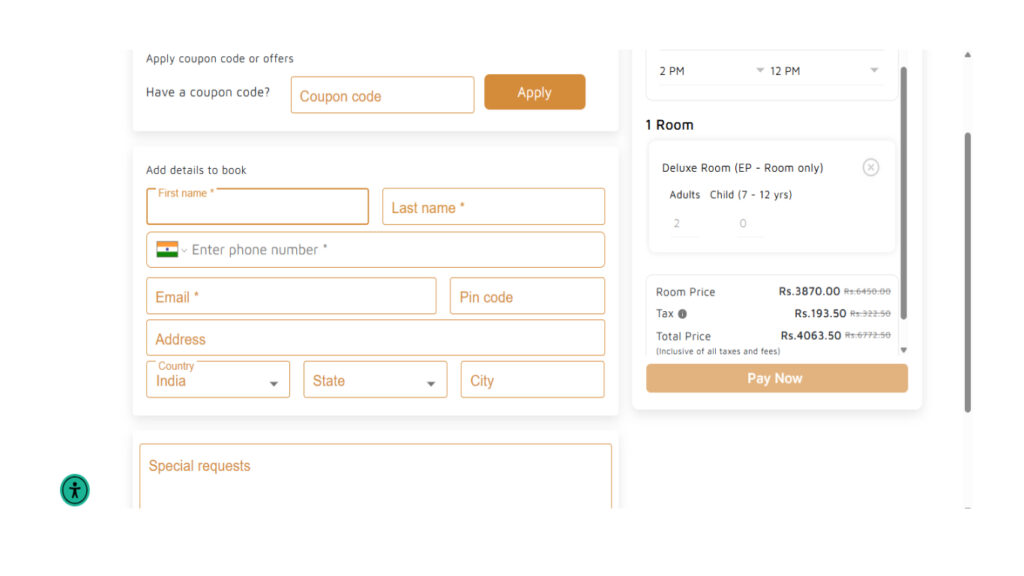
Task: Click the Email input field
Action: coord(290,297)
